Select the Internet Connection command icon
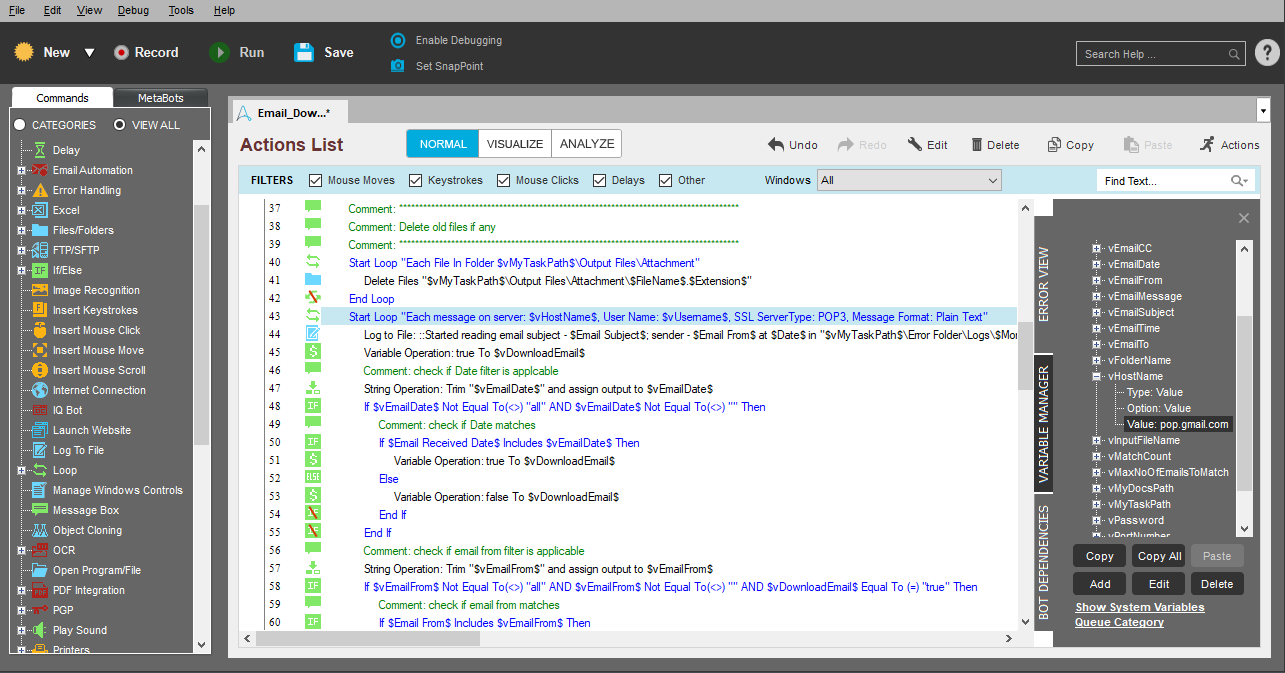 tap(40, 390)
